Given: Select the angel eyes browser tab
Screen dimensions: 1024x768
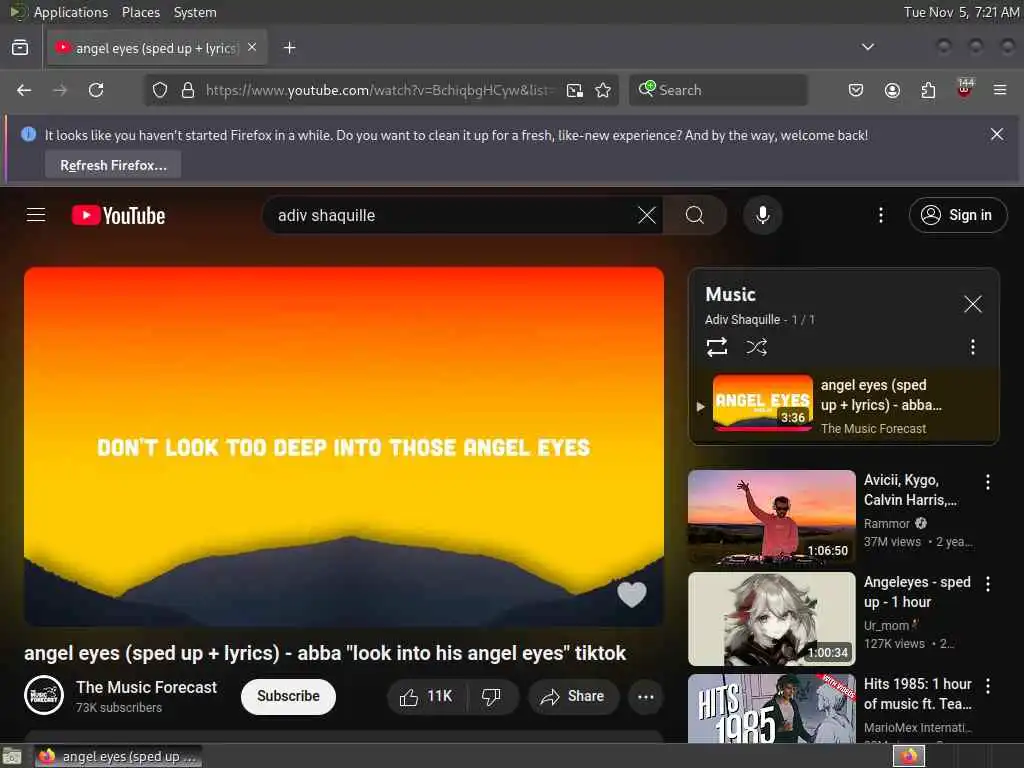Looking at the screenshot, I should [x=156, y=48].
